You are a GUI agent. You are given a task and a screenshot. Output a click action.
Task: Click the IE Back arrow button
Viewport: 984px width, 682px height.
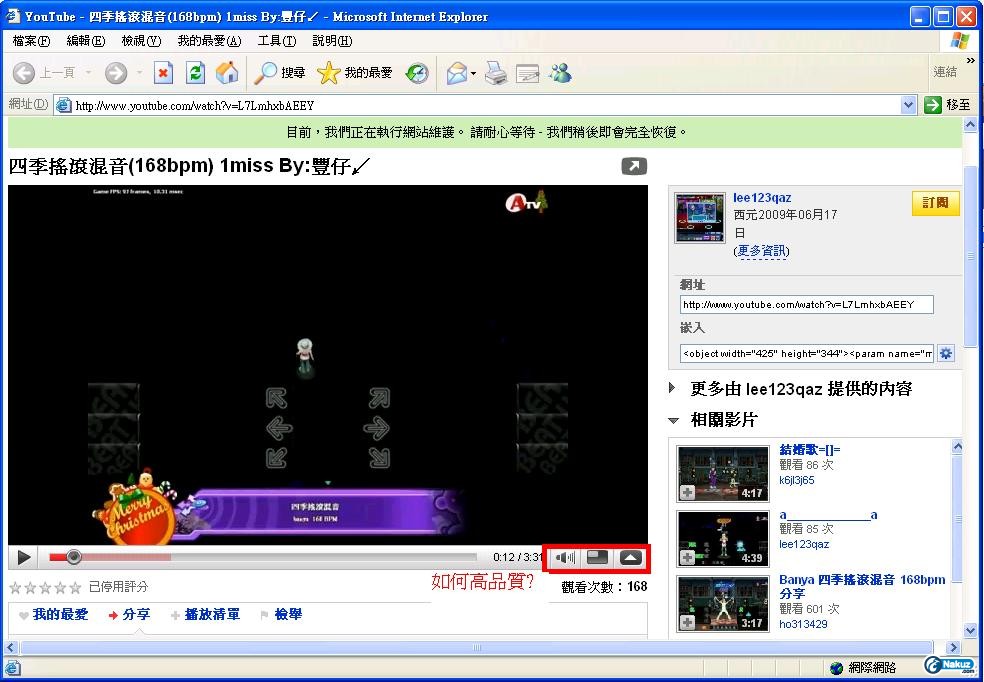click(24, 73)
